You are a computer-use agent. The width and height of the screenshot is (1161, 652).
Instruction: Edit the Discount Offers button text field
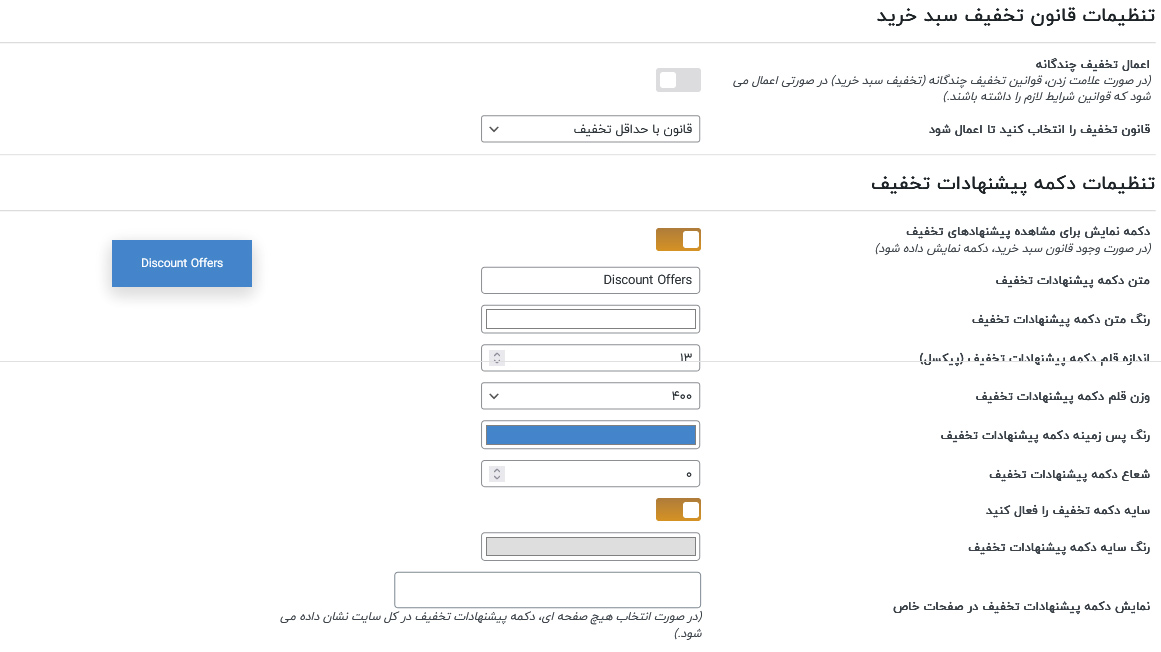point(590,280)
